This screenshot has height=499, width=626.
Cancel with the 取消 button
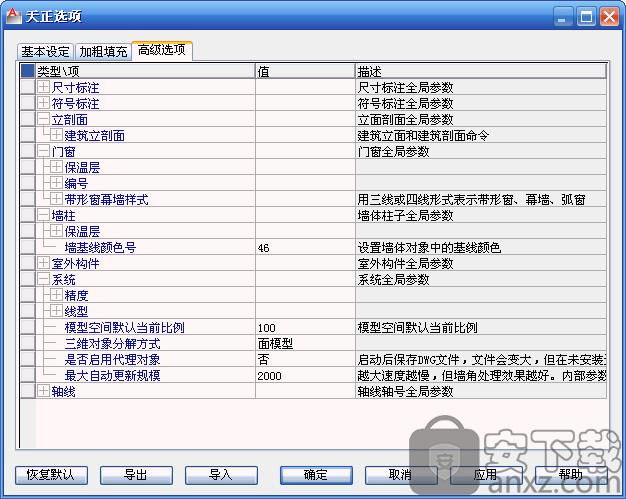(x=401, y=475)
